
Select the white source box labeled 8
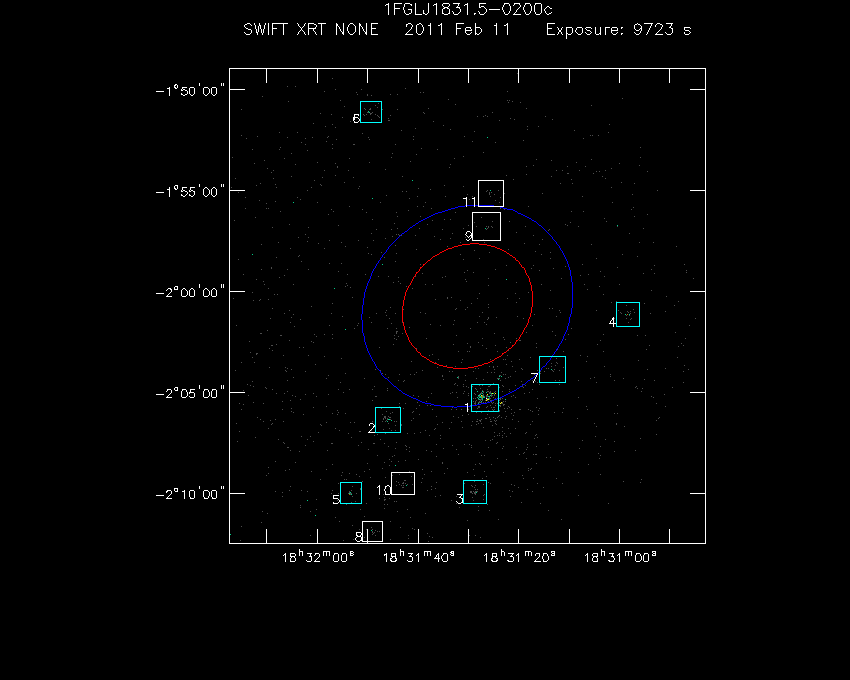pos(372,531)
